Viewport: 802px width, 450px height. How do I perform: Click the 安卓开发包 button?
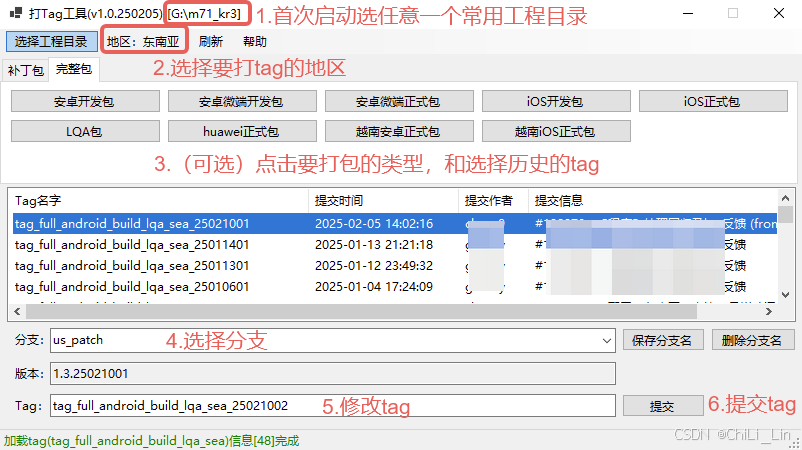[85, 101]
